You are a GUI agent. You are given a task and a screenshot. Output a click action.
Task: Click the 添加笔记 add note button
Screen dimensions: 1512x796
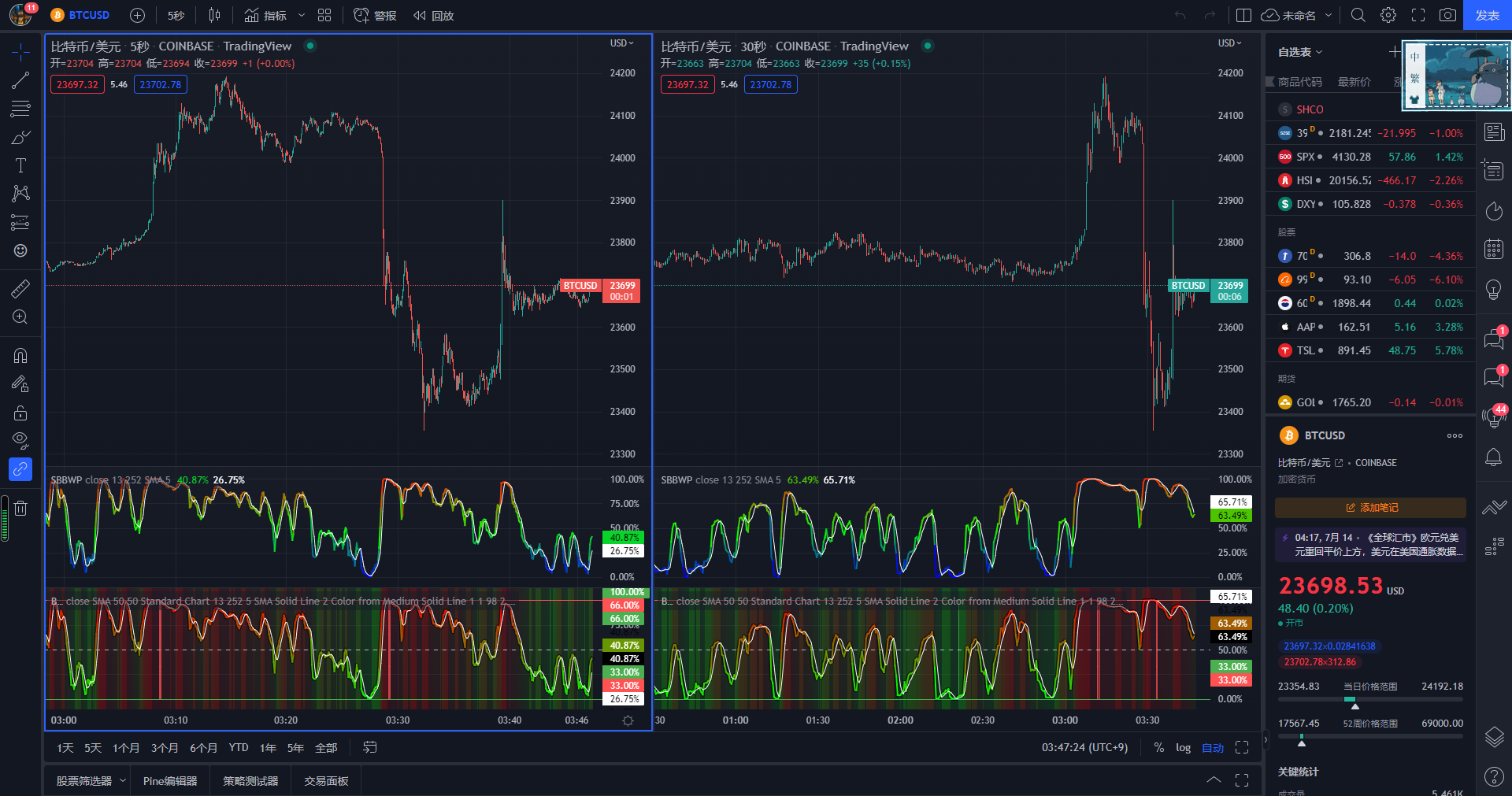pyautogui.click(x=1370, y=508)
